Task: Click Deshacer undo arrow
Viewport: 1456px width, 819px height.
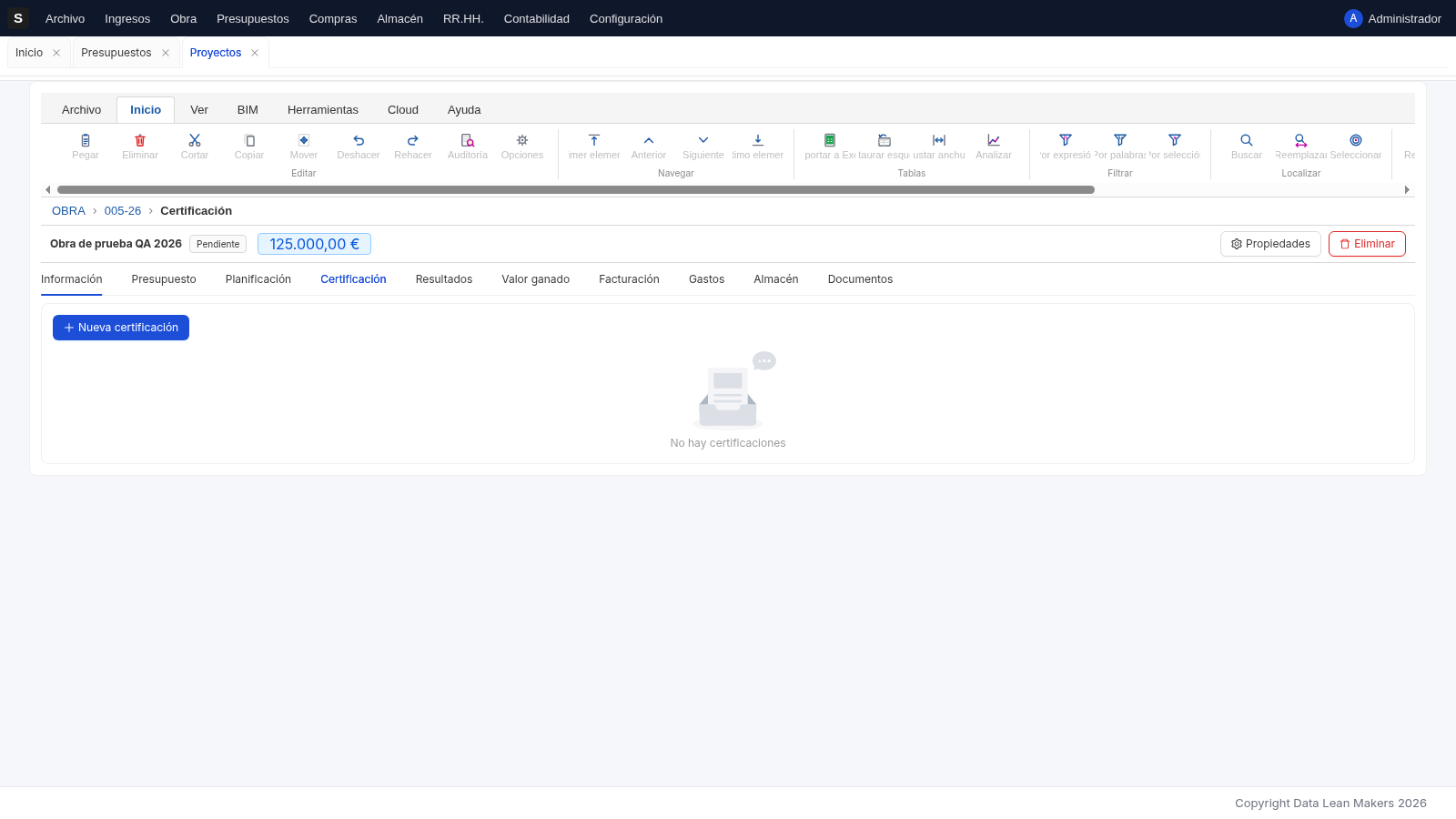Action: (x=359, y=140)
